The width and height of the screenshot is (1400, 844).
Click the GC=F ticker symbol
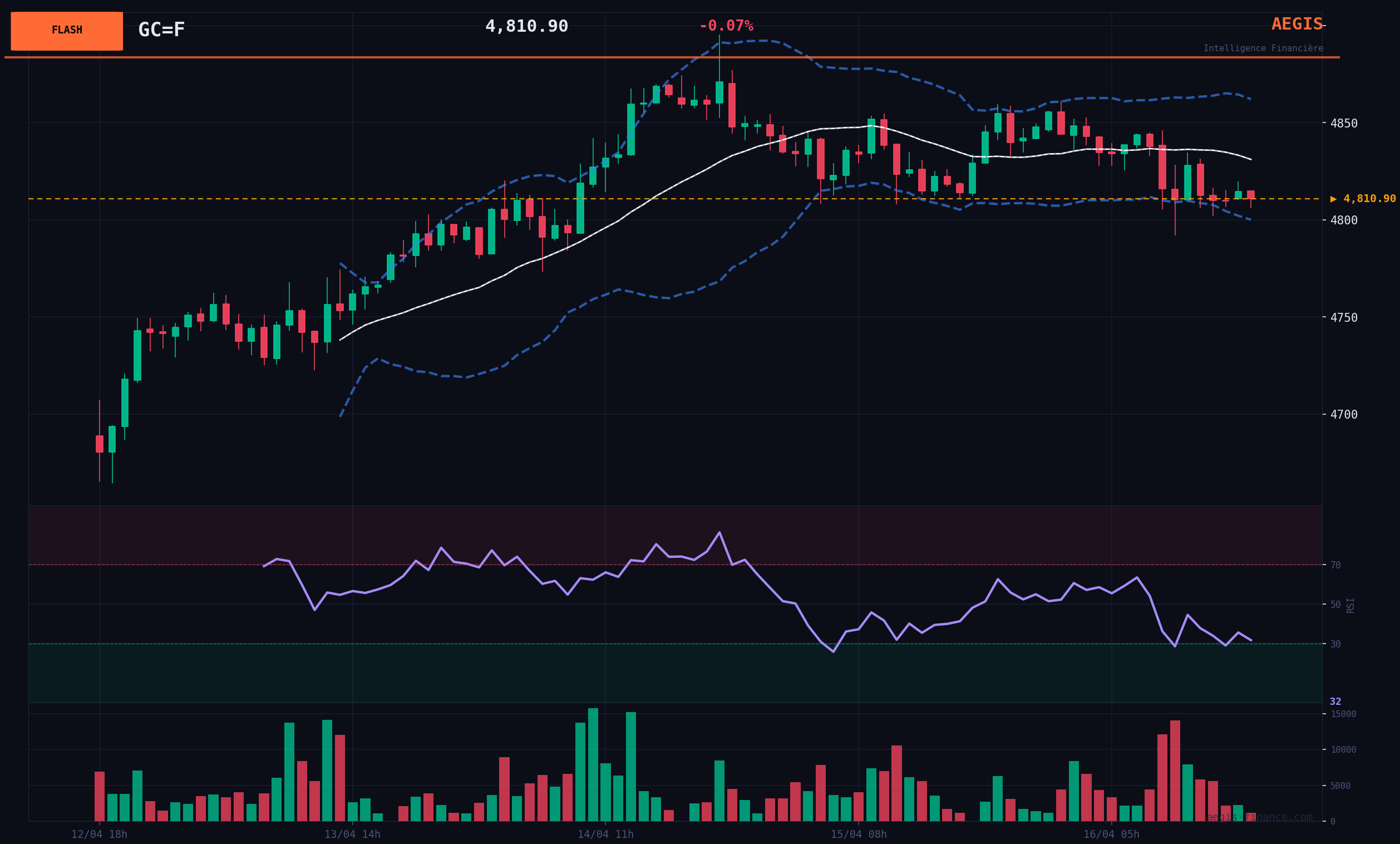click(x=161, y=30)
